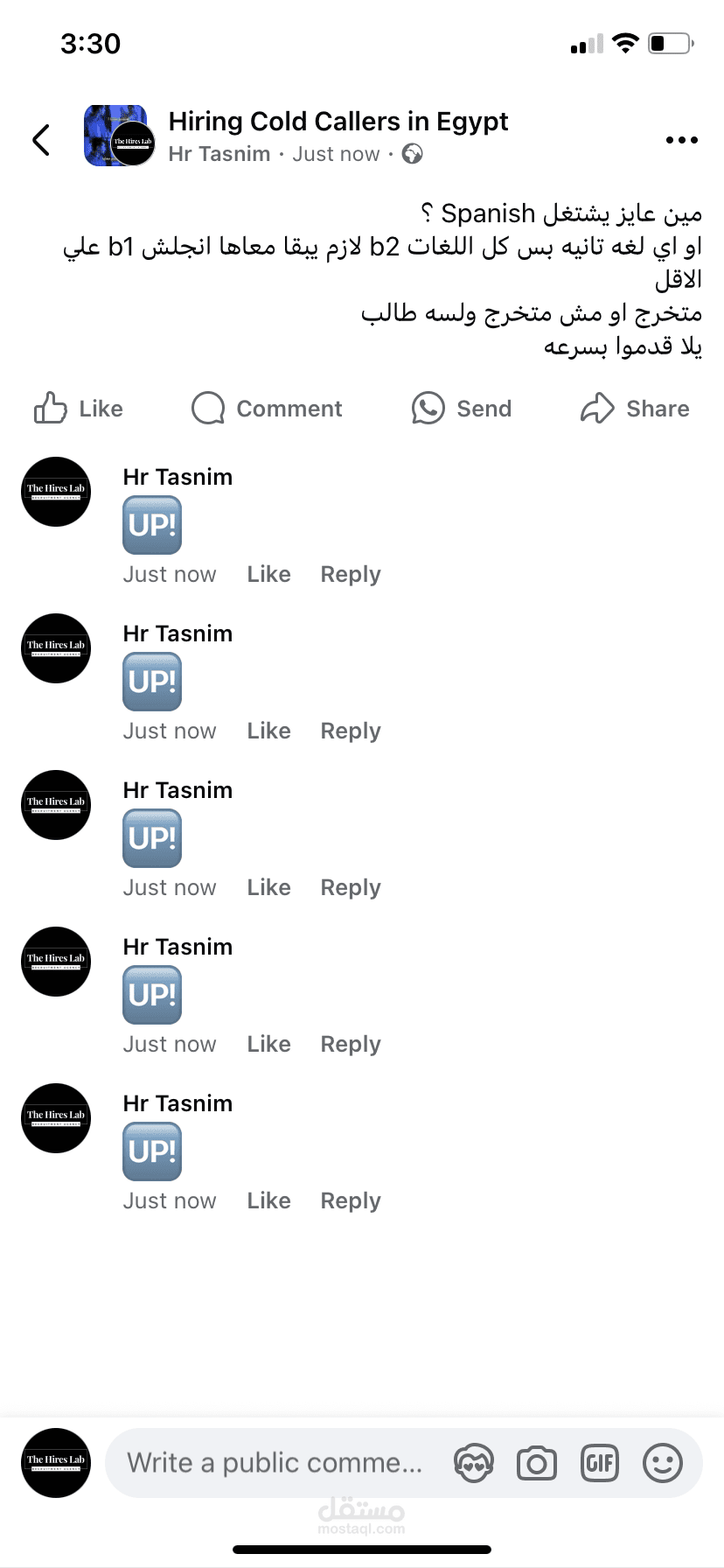The height and width of the screenshot is (1568, 724).
Task: Tap the globe privacy icon beside Just now
Action: point(412,154)
